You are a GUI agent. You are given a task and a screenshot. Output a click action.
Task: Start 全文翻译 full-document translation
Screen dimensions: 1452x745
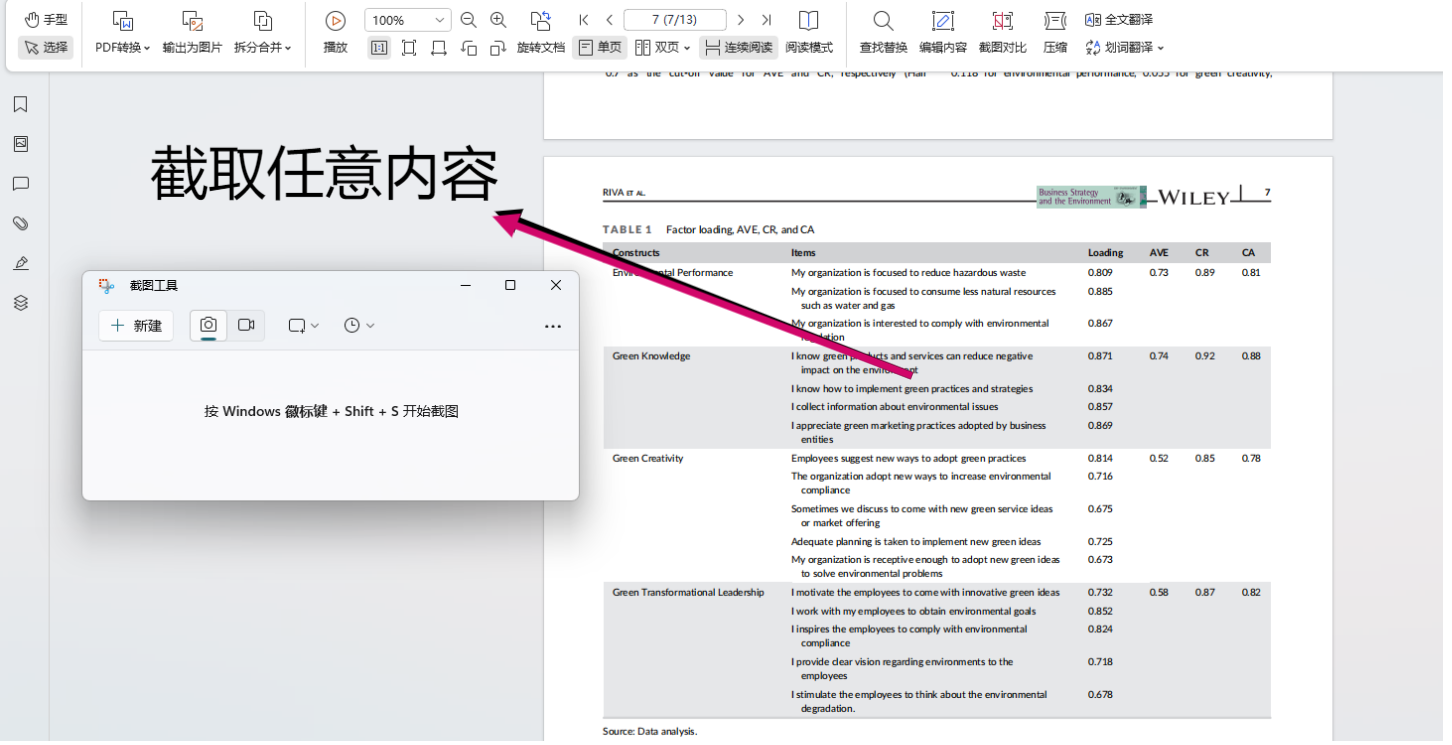(1118, 19)
